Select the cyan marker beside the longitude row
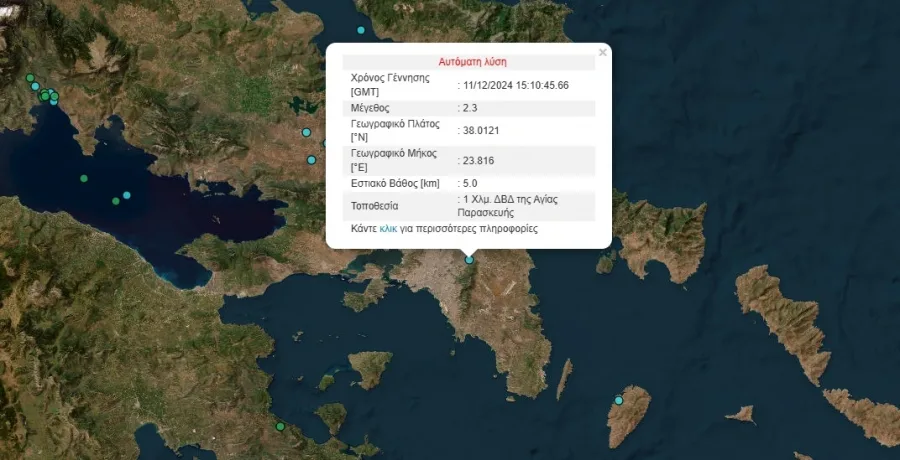 pyautogui.click(x=312, y=160)
